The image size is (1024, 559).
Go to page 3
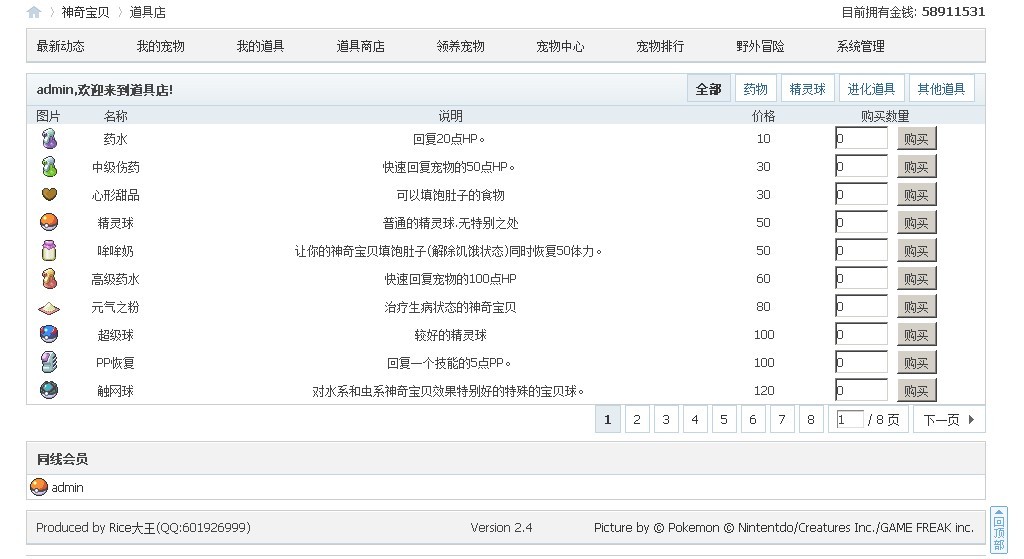pos(666,419)
